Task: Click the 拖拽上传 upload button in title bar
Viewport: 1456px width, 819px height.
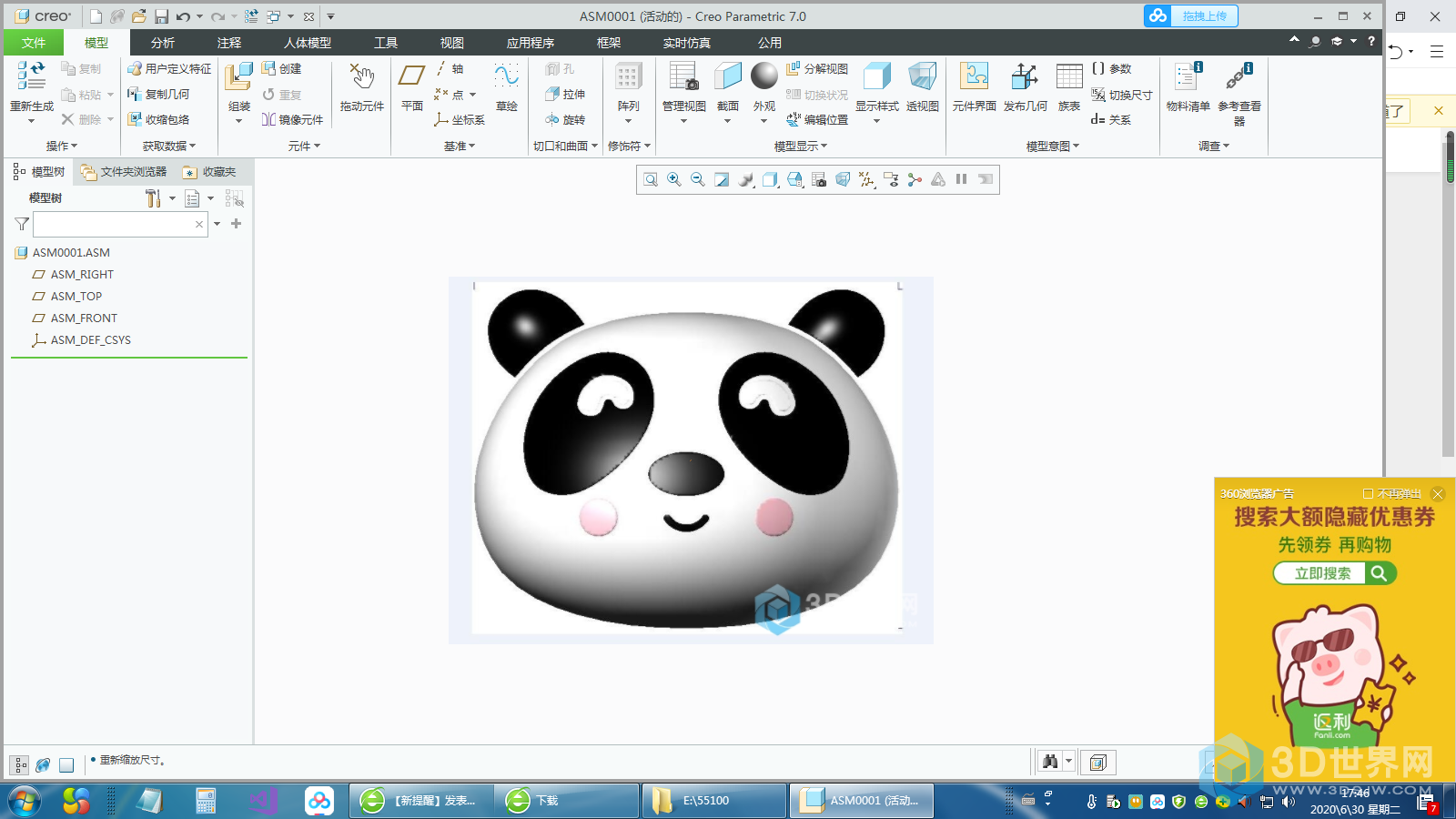Action: point(1191,15)
